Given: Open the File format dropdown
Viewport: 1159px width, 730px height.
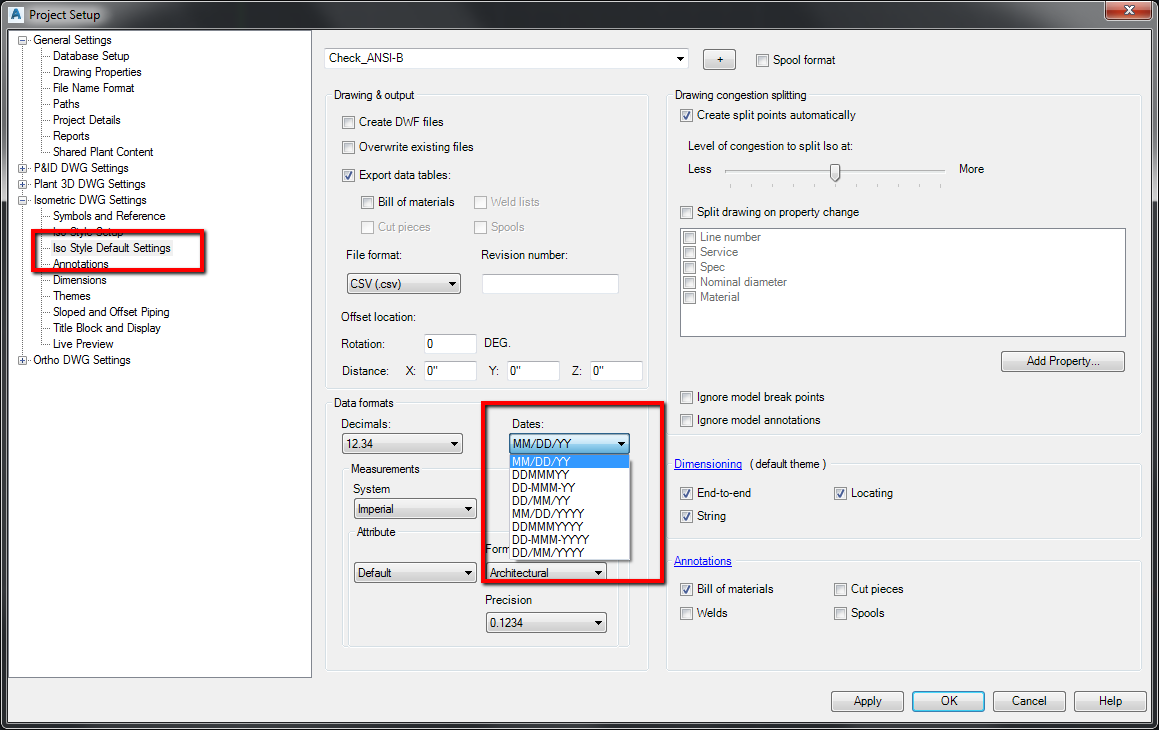Looking at the screenshot, I should tap(403, 283).
